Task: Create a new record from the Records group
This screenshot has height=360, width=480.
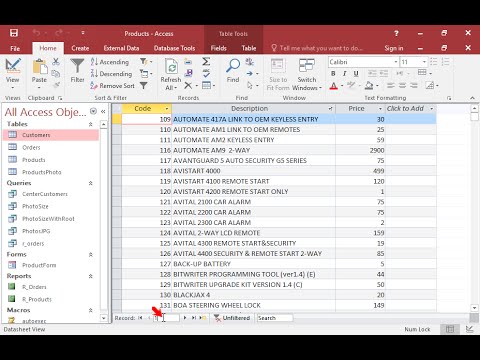Action: (188, 62)
